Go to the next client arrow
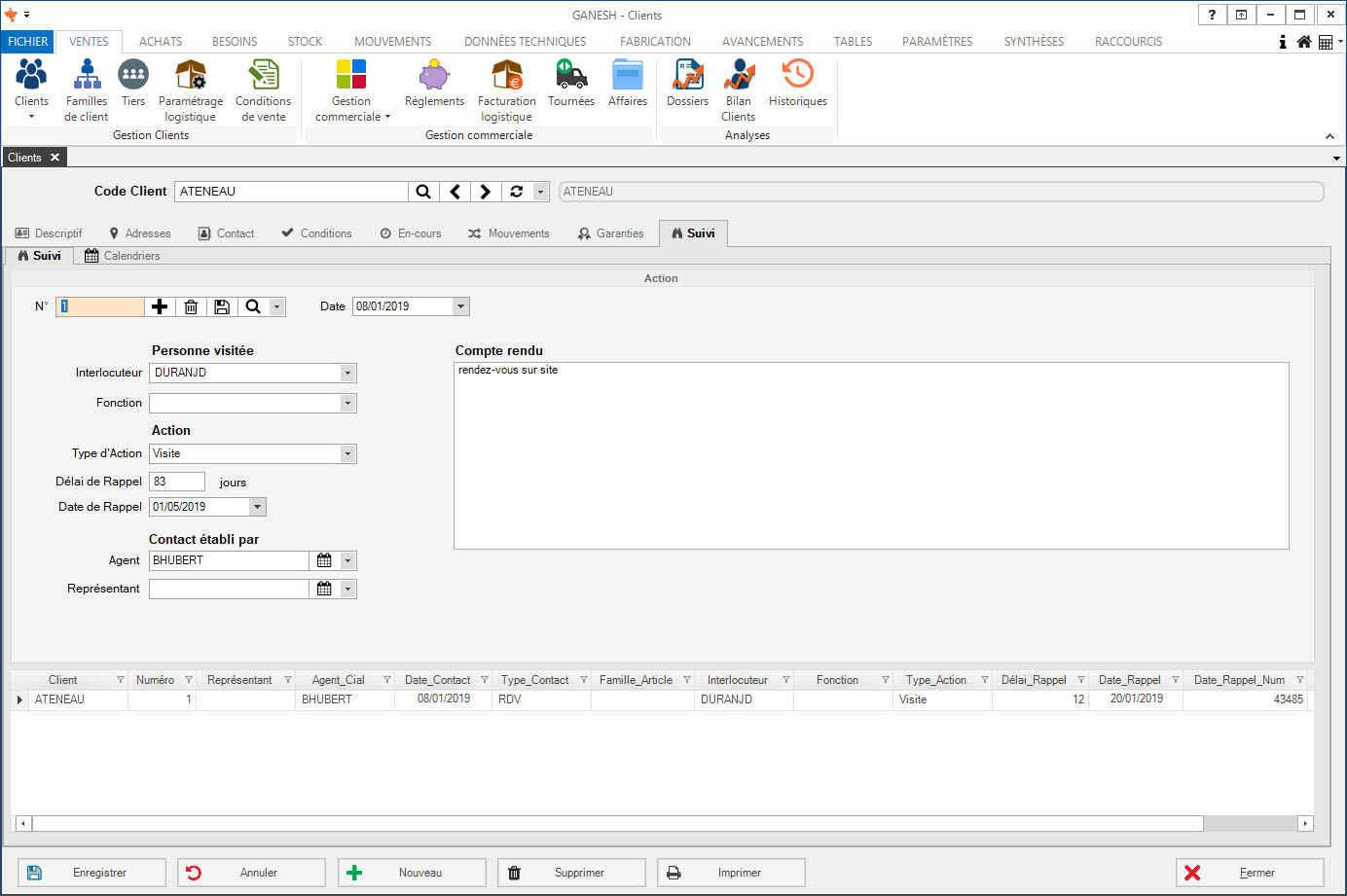Viewport: 1347px width, 896px height. pyautogui.click(x=485, y=192)
